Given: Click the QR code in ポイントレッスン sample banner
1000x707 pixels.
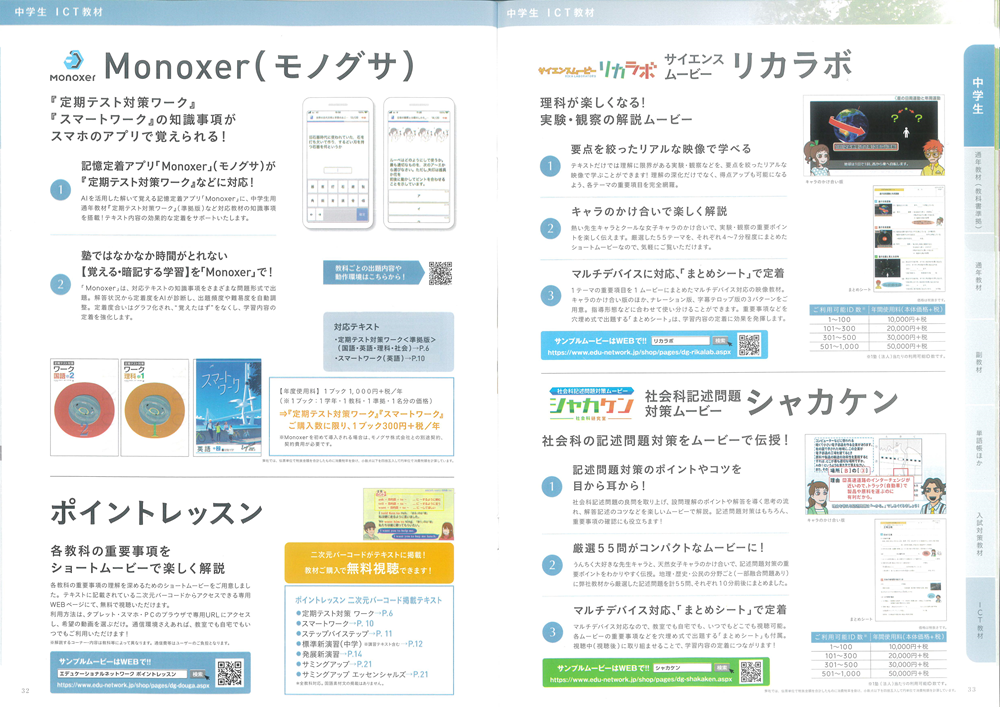Looking at the screenshot, I should pyautogui.click(x=230, y=673).
